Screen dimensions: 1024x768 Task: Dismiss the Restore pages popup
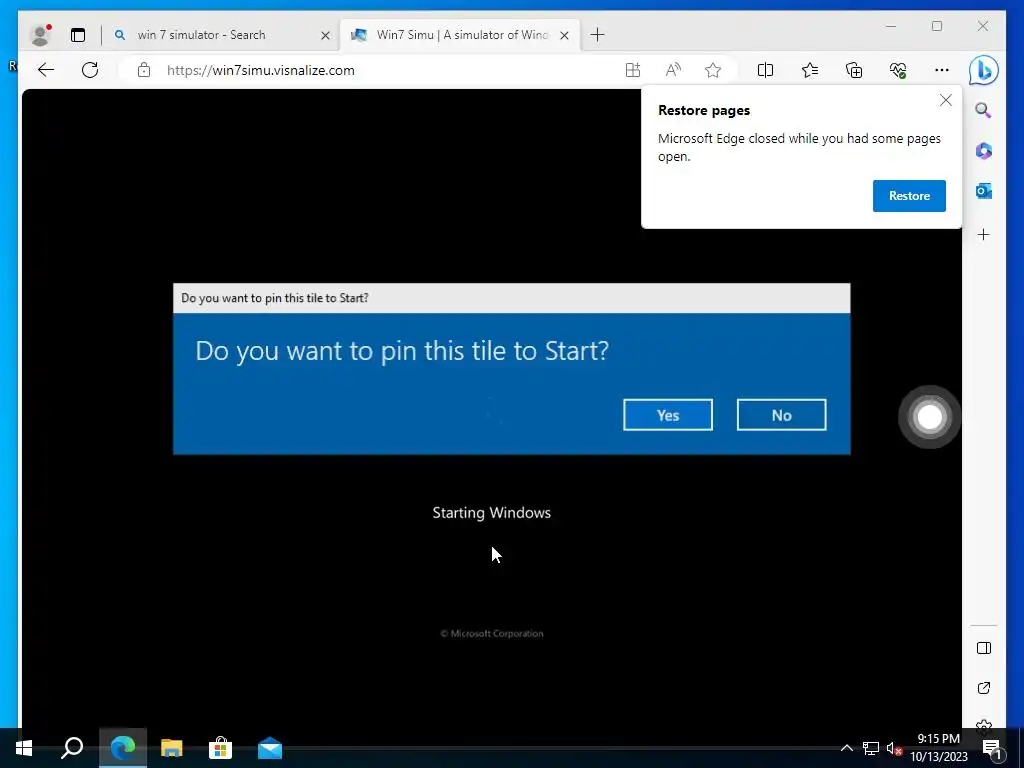tap(946, 100)
